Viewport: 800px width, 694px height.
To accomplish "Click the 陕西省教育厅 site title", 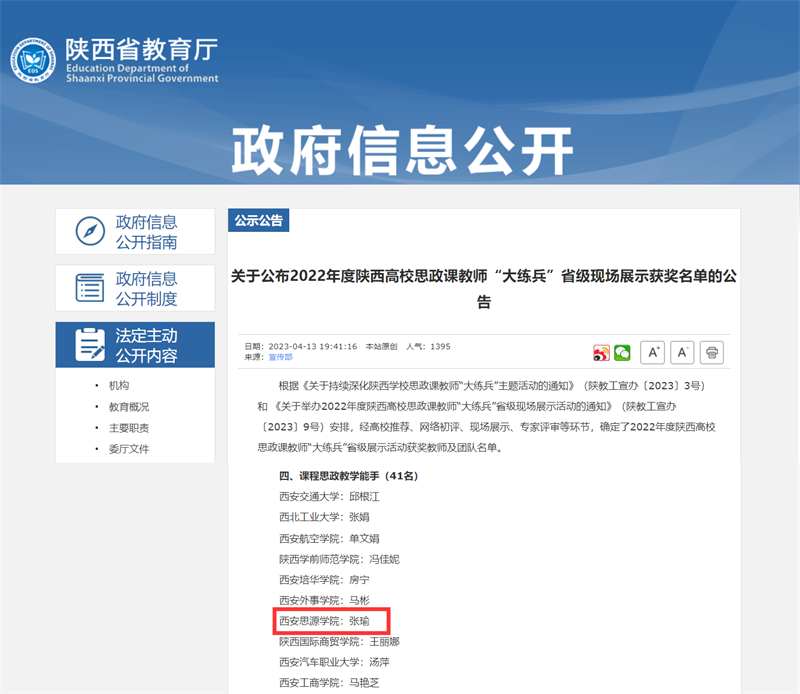I will tap(141, 49).
